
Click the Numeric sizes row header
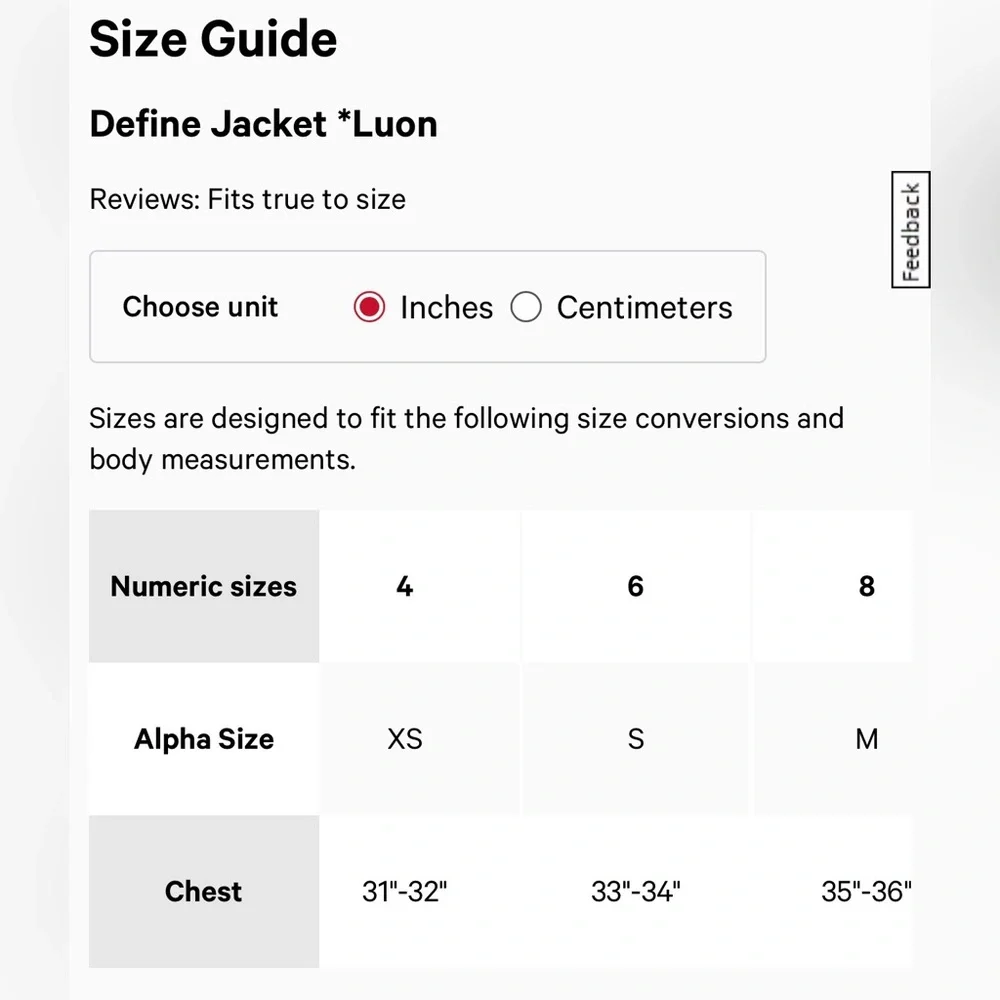(203, 587)
